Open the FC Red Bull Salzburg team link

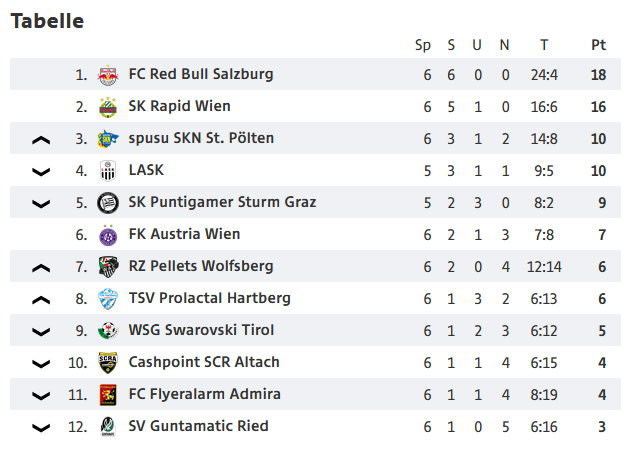(201, 74)
